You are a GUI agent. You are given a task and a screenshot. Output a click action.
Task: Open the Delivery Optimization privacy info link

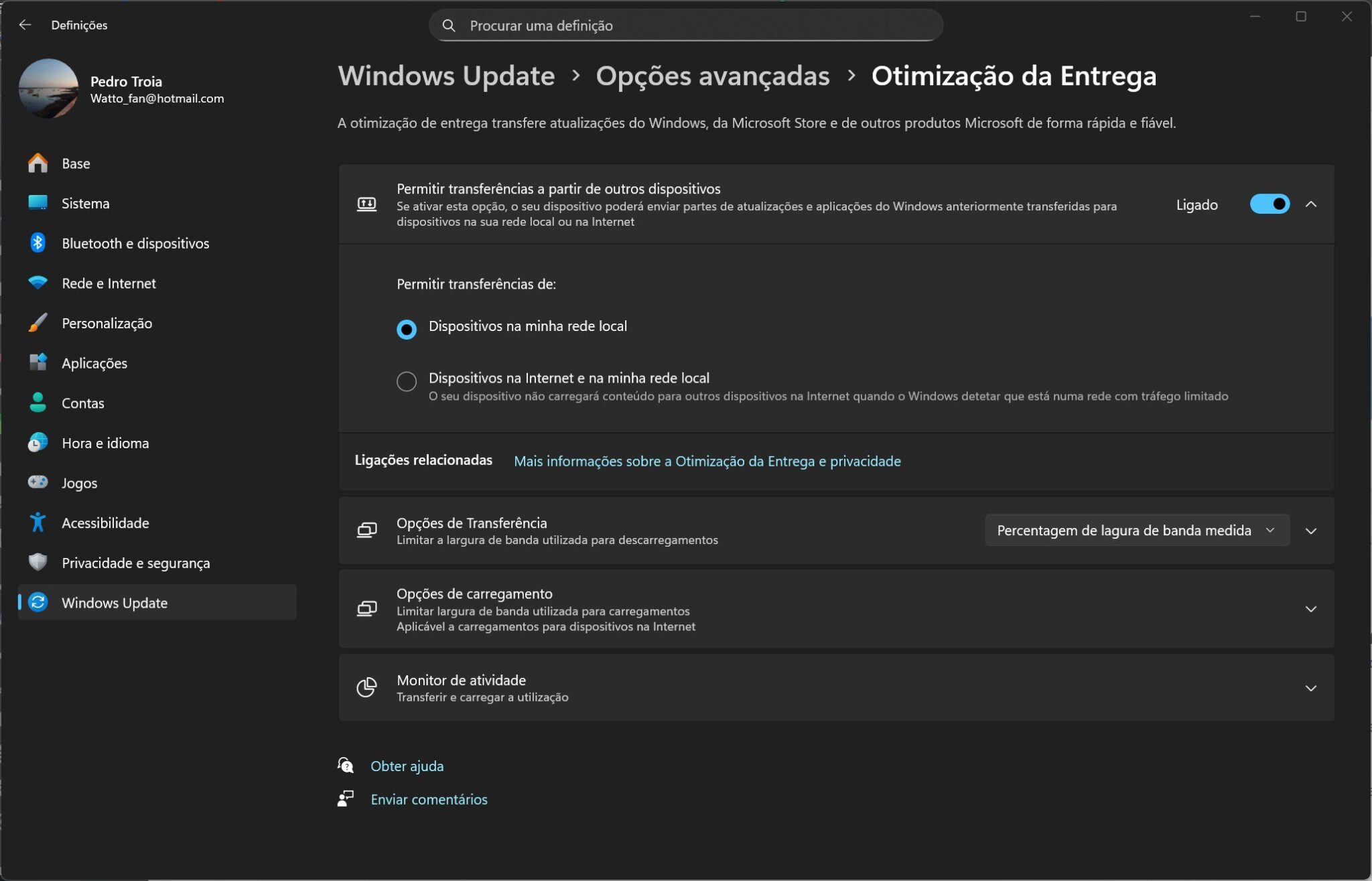[x=707, y=461]
